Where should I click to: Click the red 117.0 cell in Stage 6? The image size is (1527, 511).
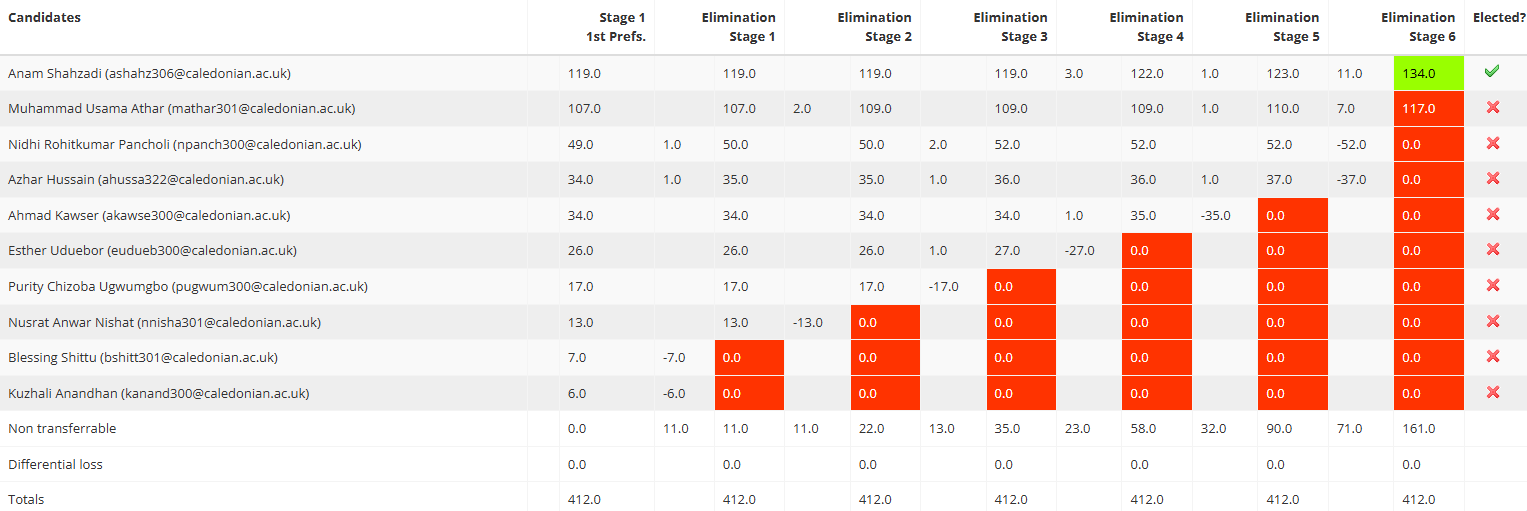click(x=1428, y=109)
